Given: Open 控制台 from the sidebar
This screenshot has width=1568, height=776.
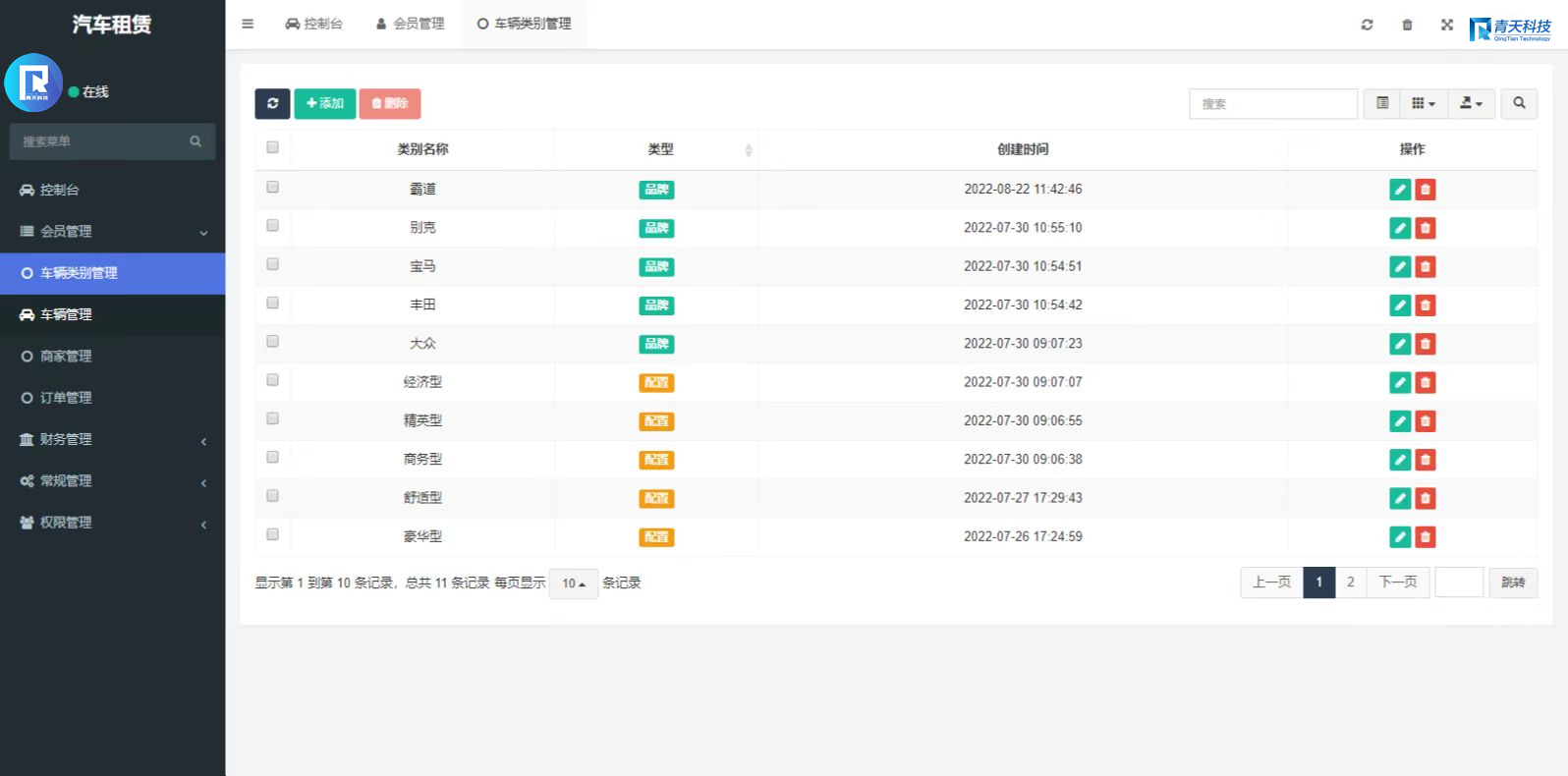Looking at the screenshot, I should pos(112,190).
